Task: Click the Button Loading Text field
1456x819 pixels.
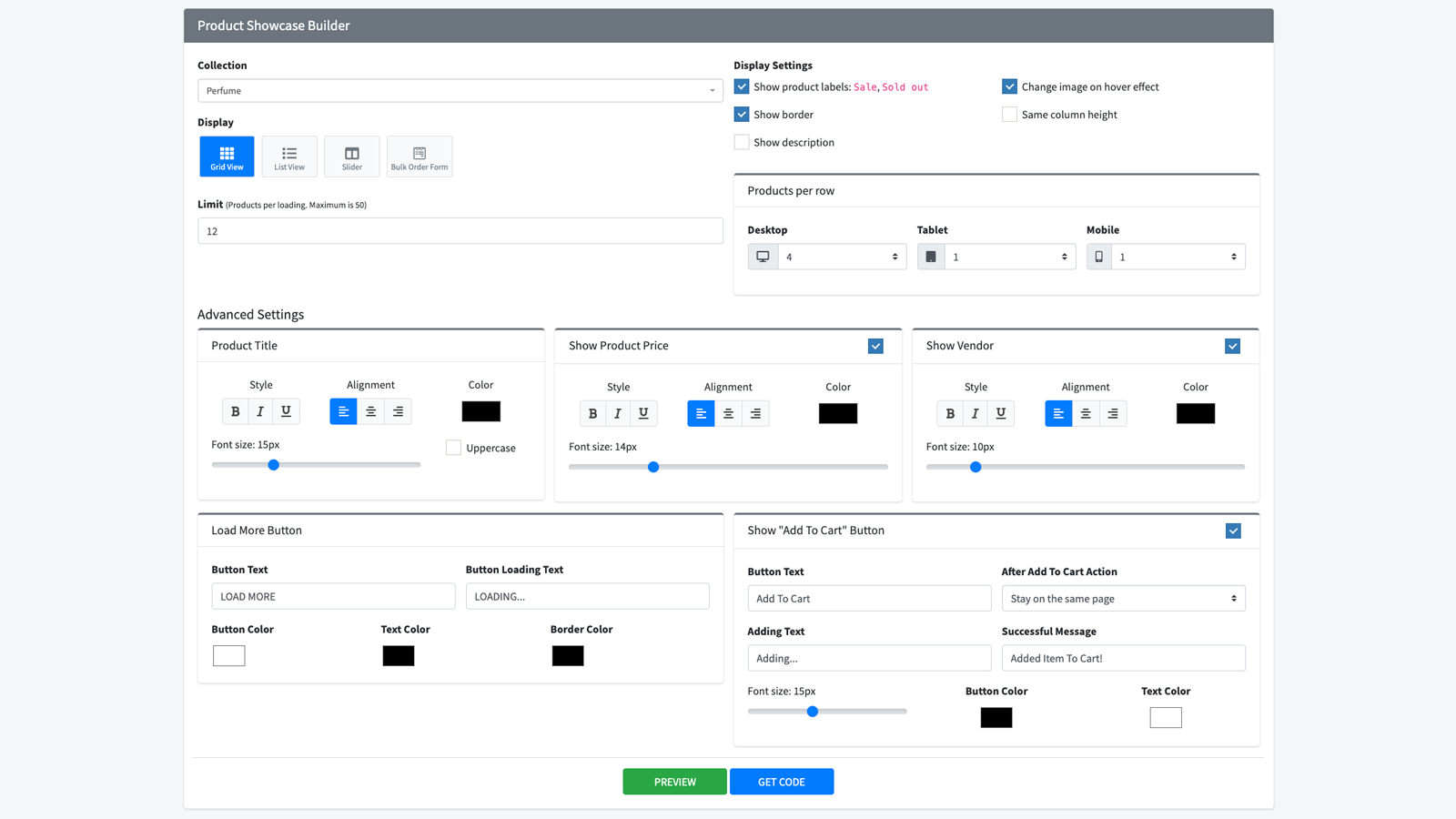Action: tap(587, 596)
